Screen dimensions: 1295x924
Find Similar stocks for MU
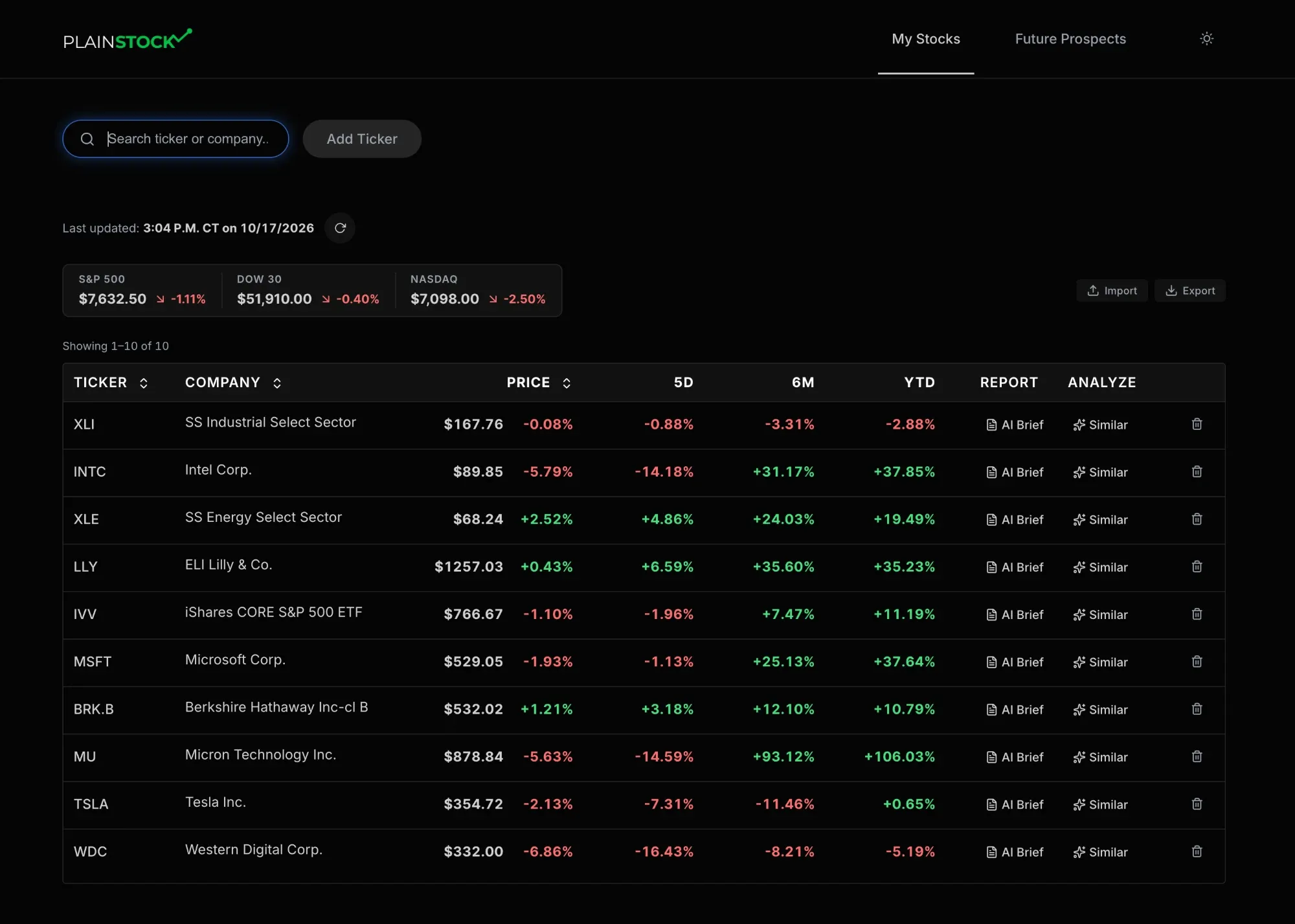click(1100, 757)
